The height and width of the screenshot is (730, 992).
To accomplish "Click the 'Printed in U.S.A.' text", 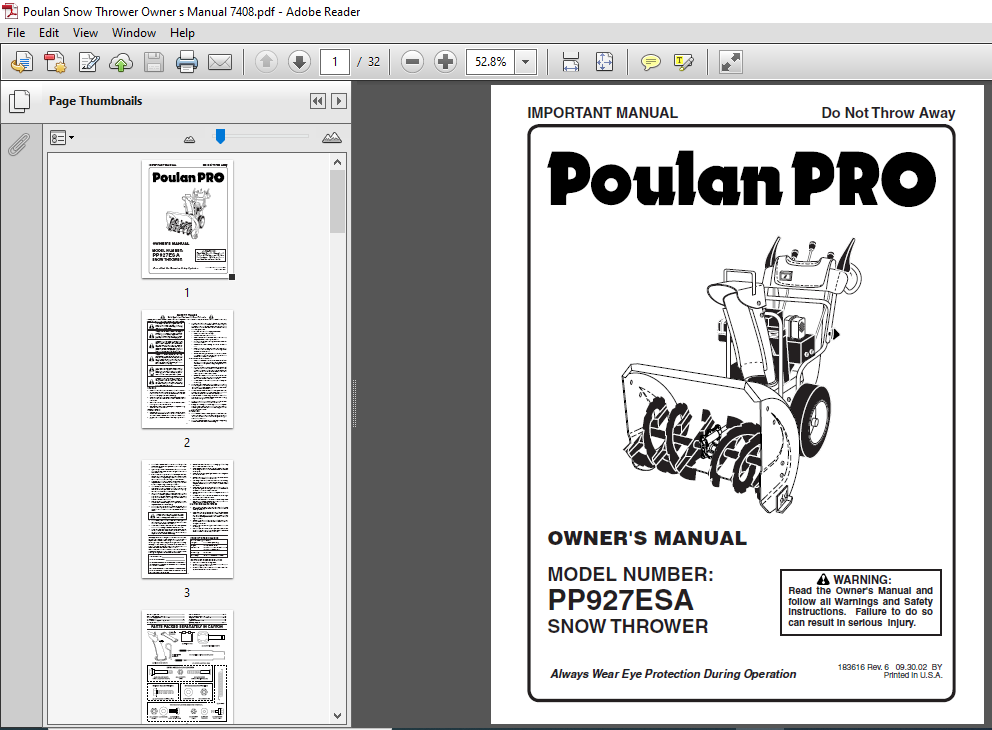I will 913,676.
